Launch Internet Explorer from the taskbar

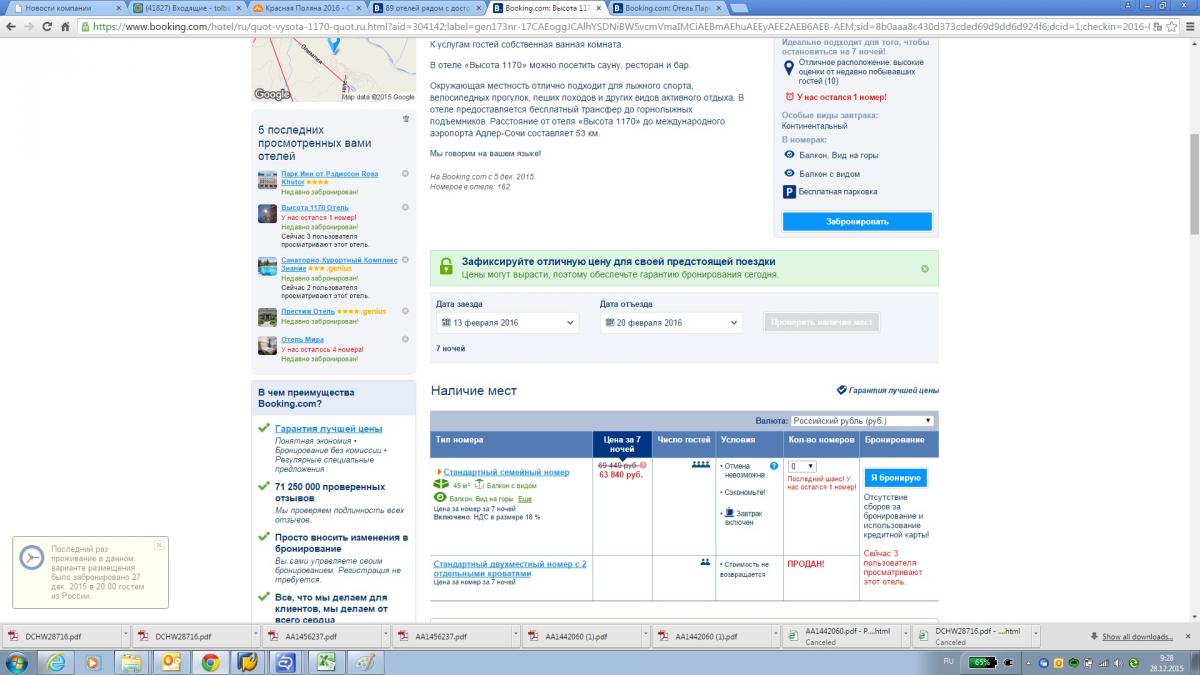[x=56, y=662]
